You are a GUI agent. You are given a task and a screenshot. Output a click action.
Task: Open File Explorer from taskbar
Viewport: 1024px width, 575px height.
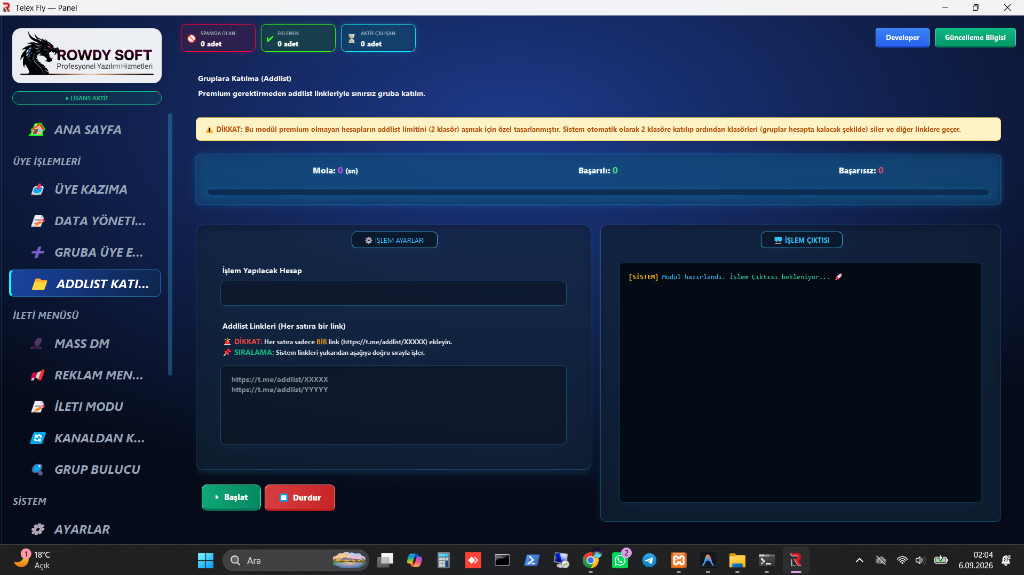coord(737,561)
